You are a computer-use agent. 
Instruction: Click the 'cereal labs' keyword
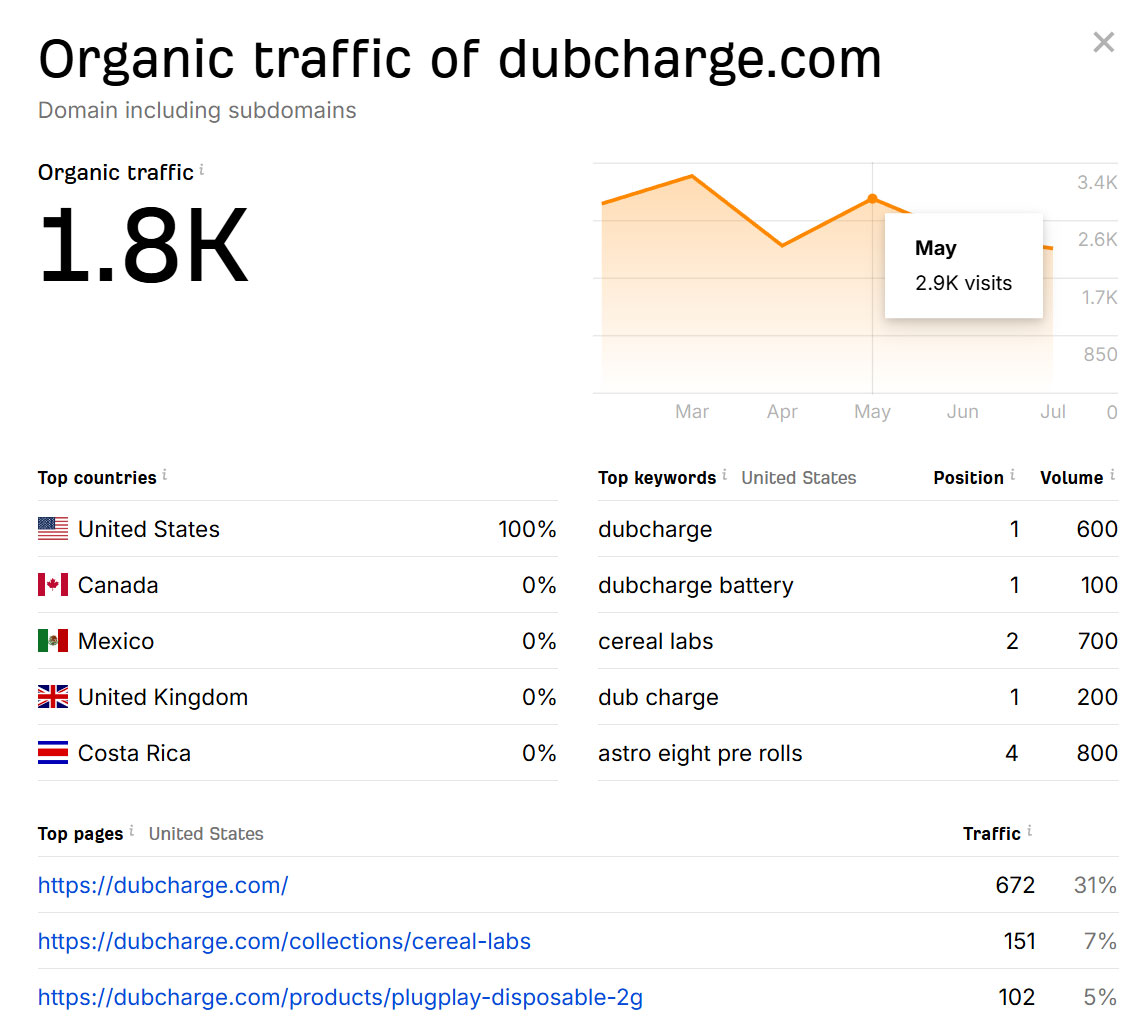(655, 641)
